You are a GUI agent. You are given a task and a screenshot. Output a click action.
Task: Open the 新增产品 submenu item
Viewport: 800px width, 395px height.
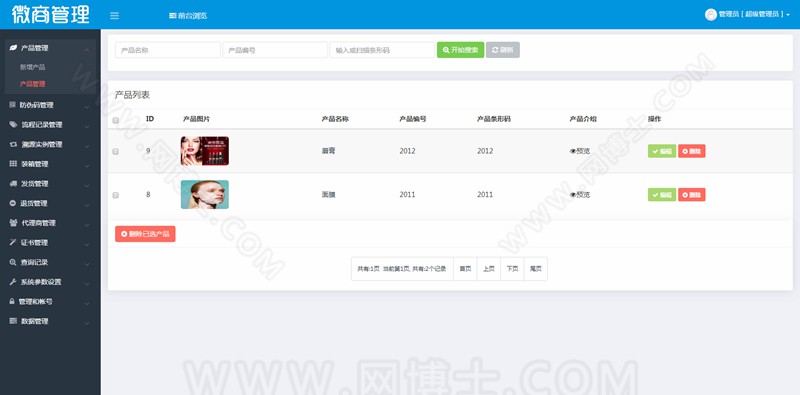(33, 67)
